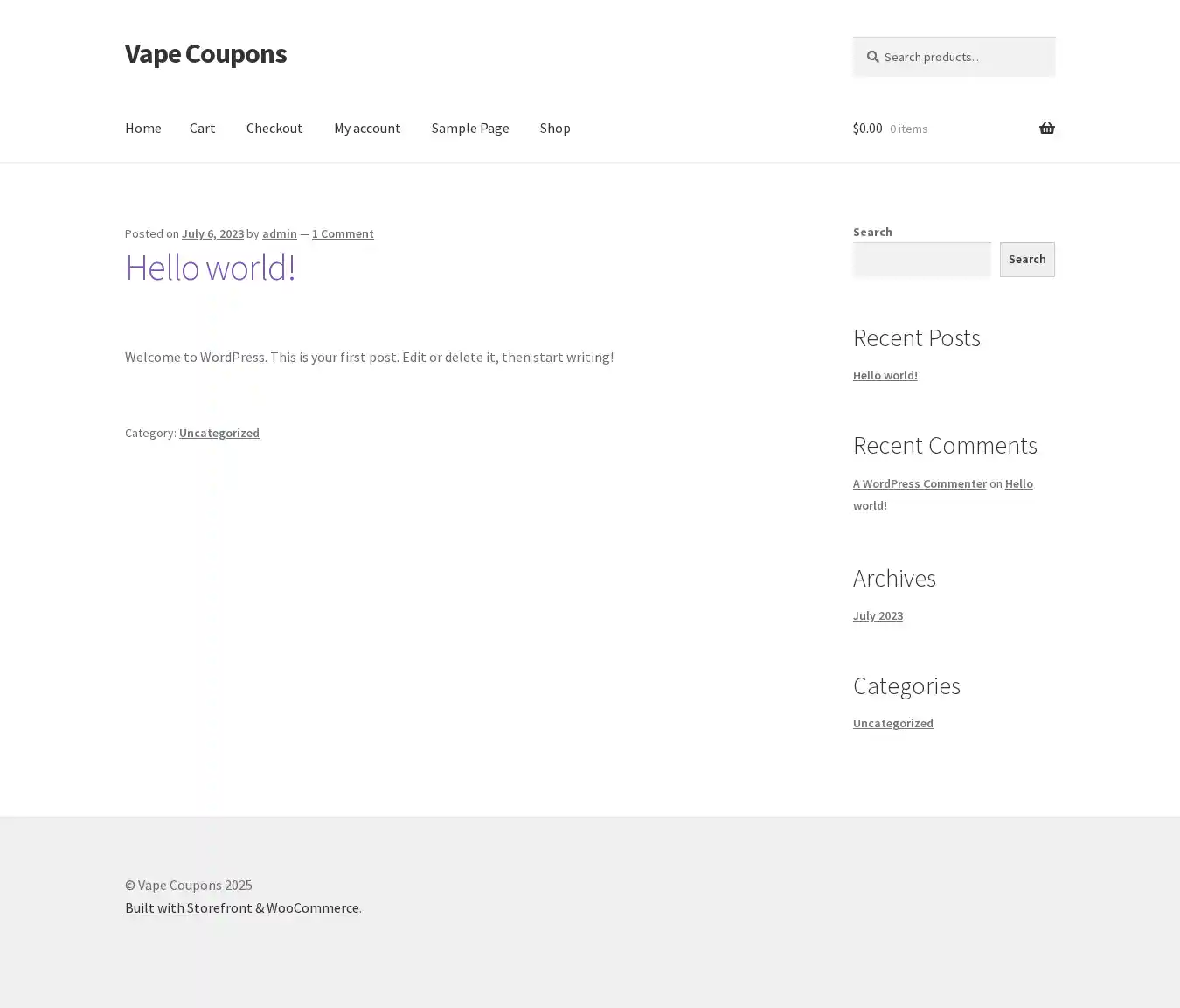This screenshot has height=1008, width=1180.
Task: Open the Checkout menu item
Action: coord(274,128)
